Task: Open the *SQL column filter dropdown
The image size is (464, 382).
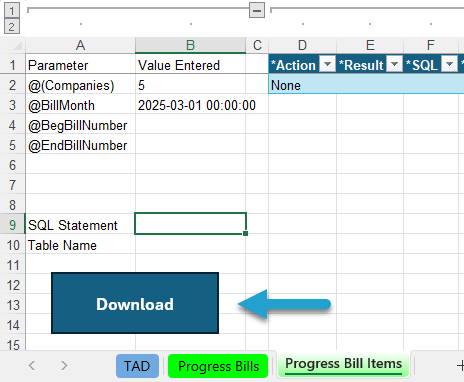Action: 449,63
